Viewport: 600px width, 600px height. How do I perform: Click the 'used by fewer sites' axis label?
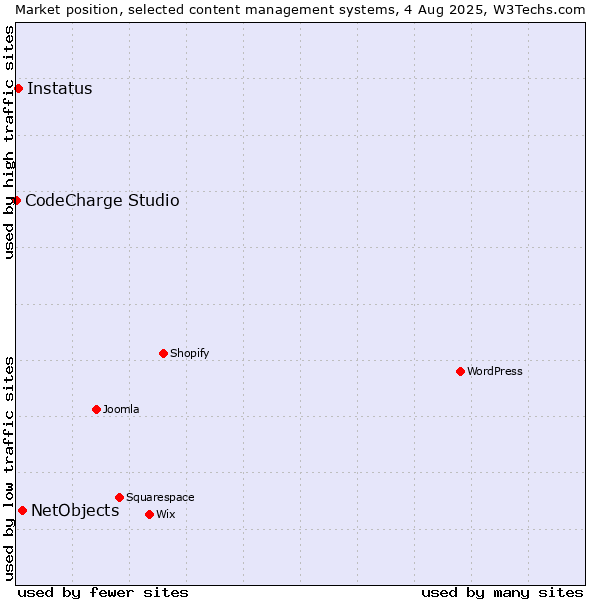pyautogui.click(x=103, y=593)
